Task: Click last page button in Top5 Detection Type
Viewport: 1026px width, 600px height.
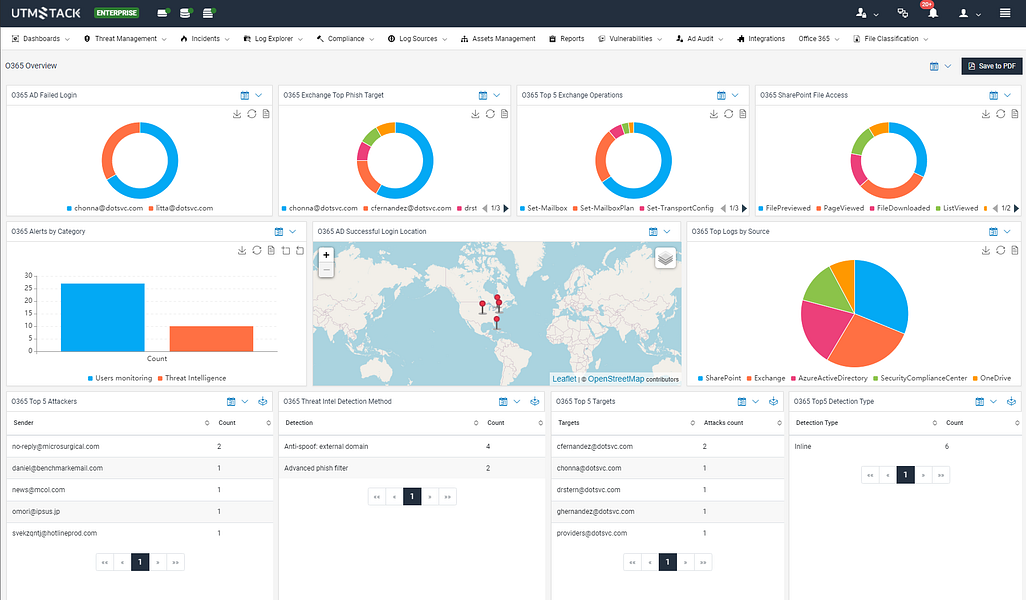Action: (x=940, y=475)
